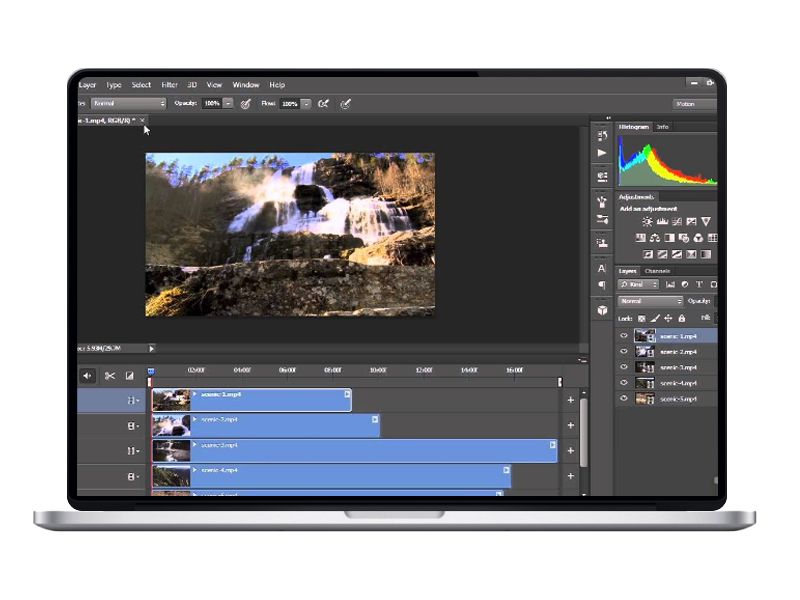Open the Opacity 100% dropdown arrow
This screenshot has width=800, height=600.
tap(228, 103)
